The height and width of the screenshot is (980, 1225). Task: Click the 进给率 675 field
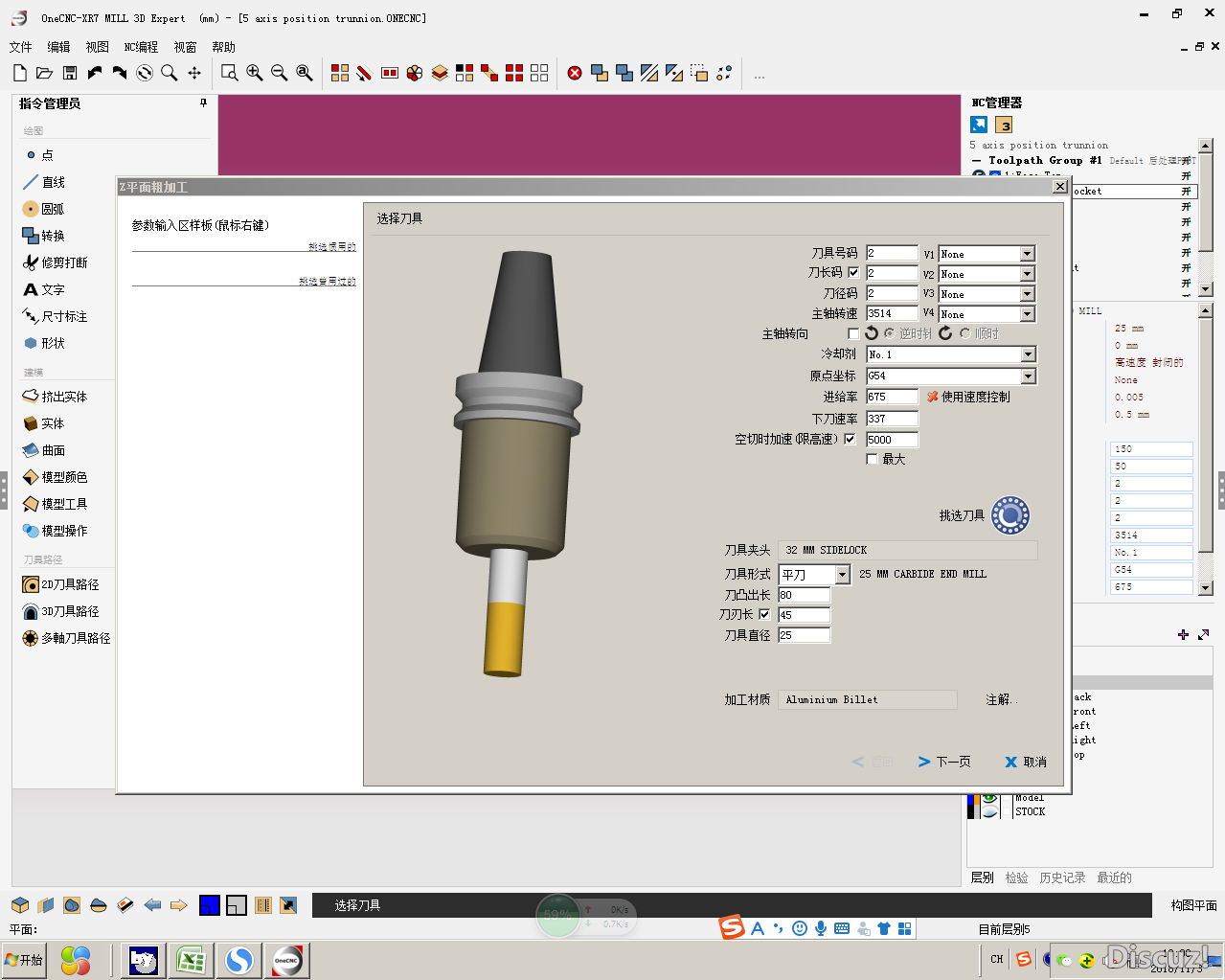pos(892,397)
